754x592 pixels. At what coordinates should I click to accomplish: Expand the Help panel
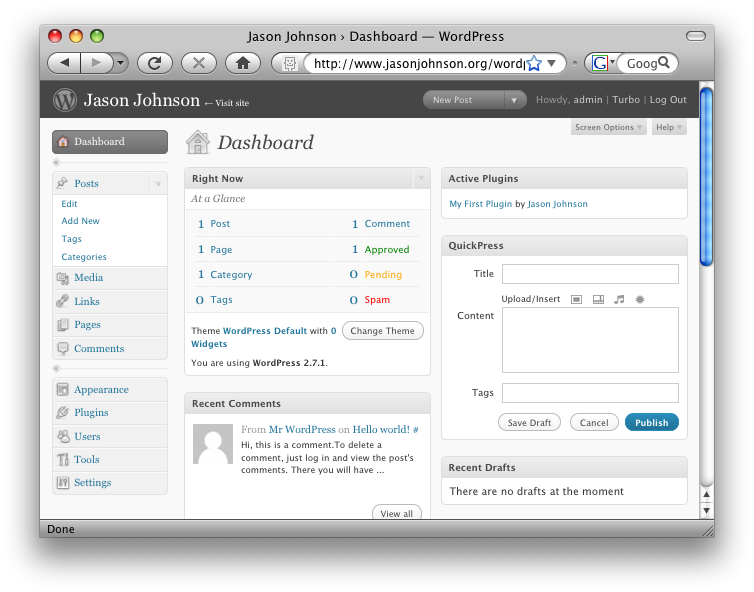(x=669, y=127)
